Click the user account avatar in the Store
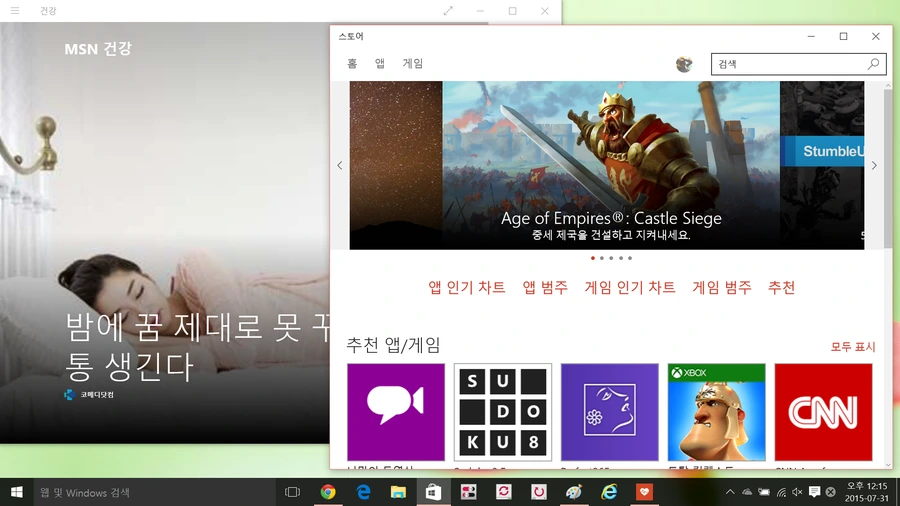The width and height of the screenshot is (900, 506). [x=684, y=64]
